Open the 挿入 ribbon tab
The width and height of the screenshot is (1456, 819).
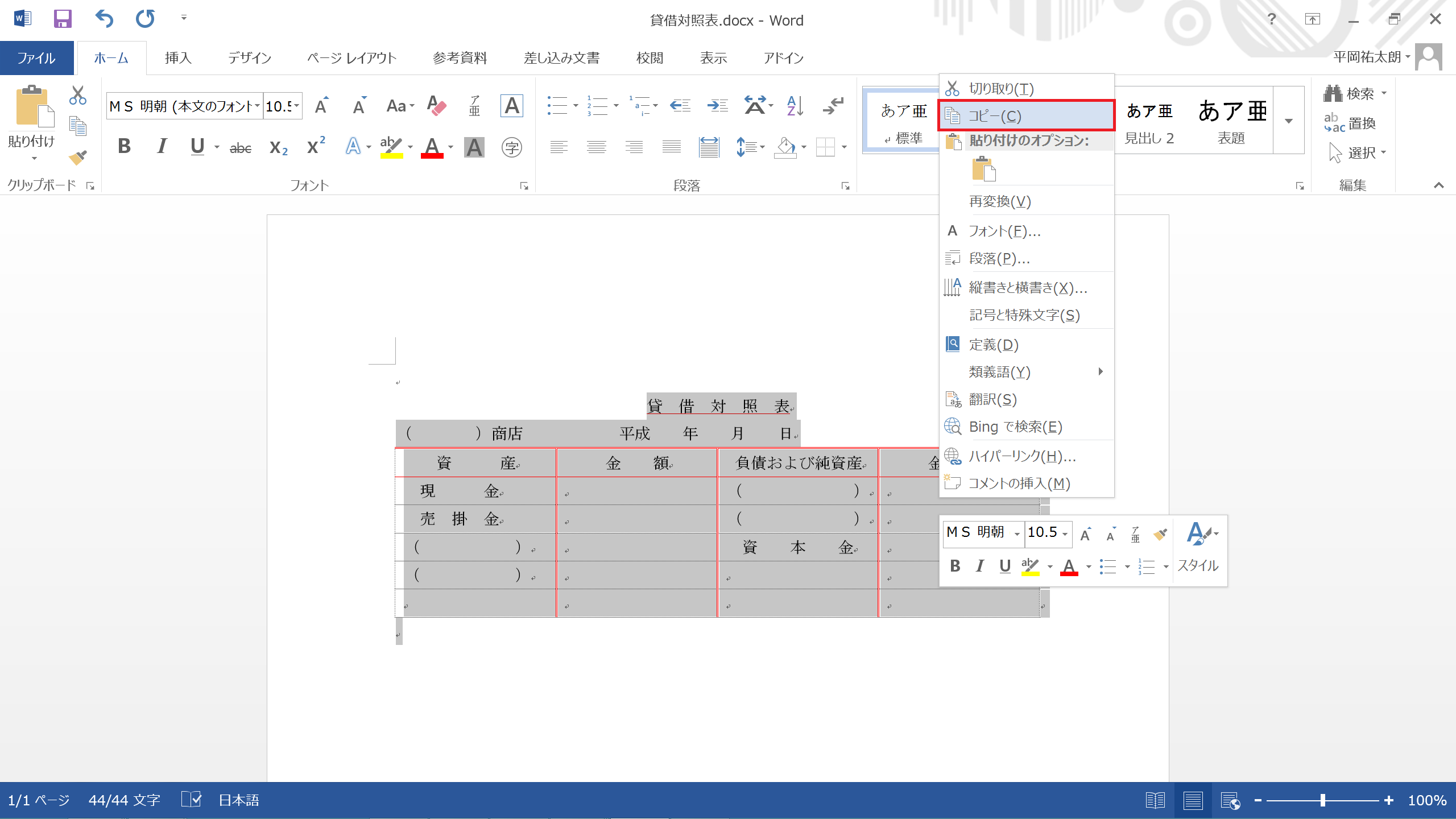177,58
